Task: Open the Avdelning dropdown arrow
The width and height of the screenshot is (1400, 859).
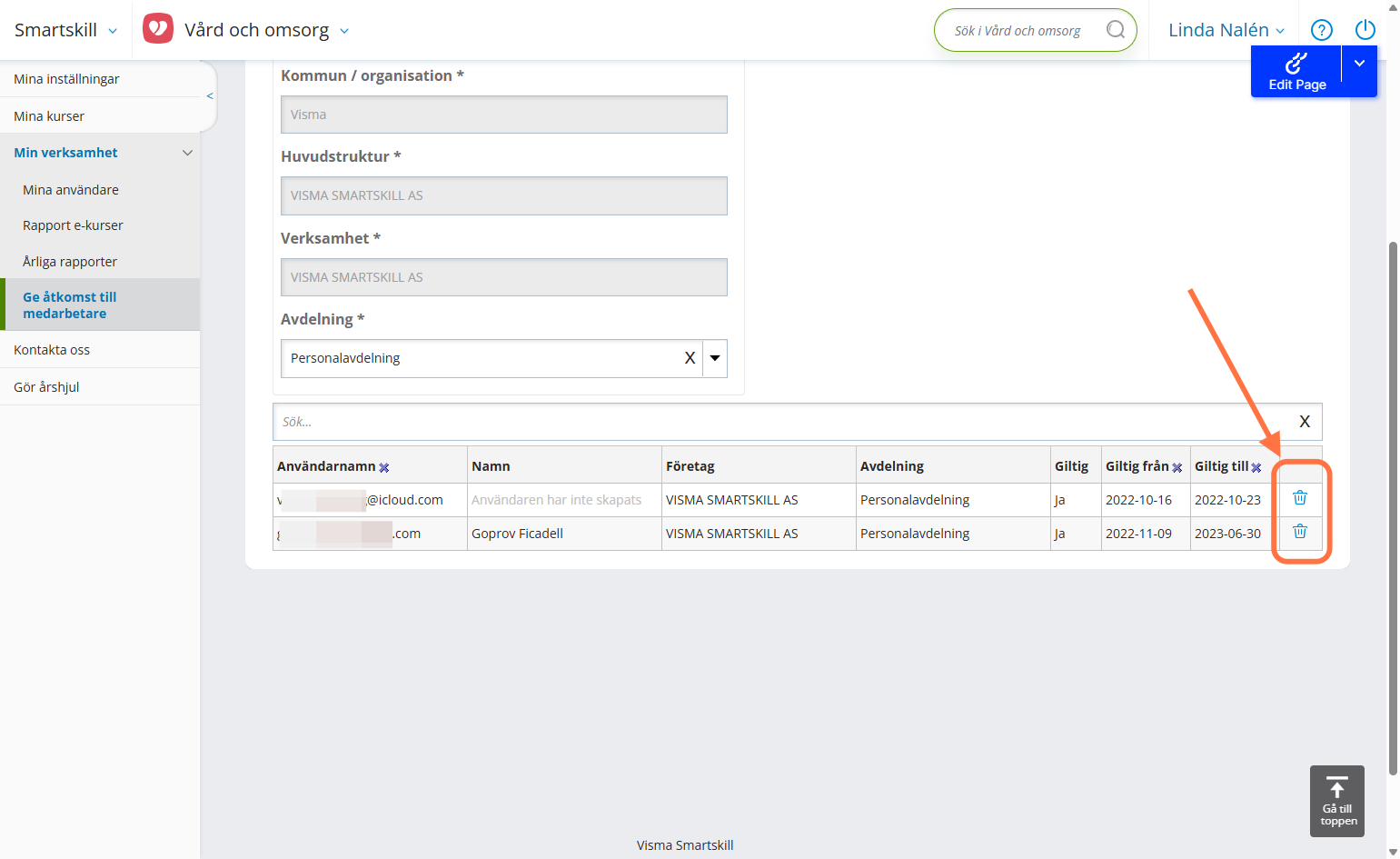Action: point(715,358)
